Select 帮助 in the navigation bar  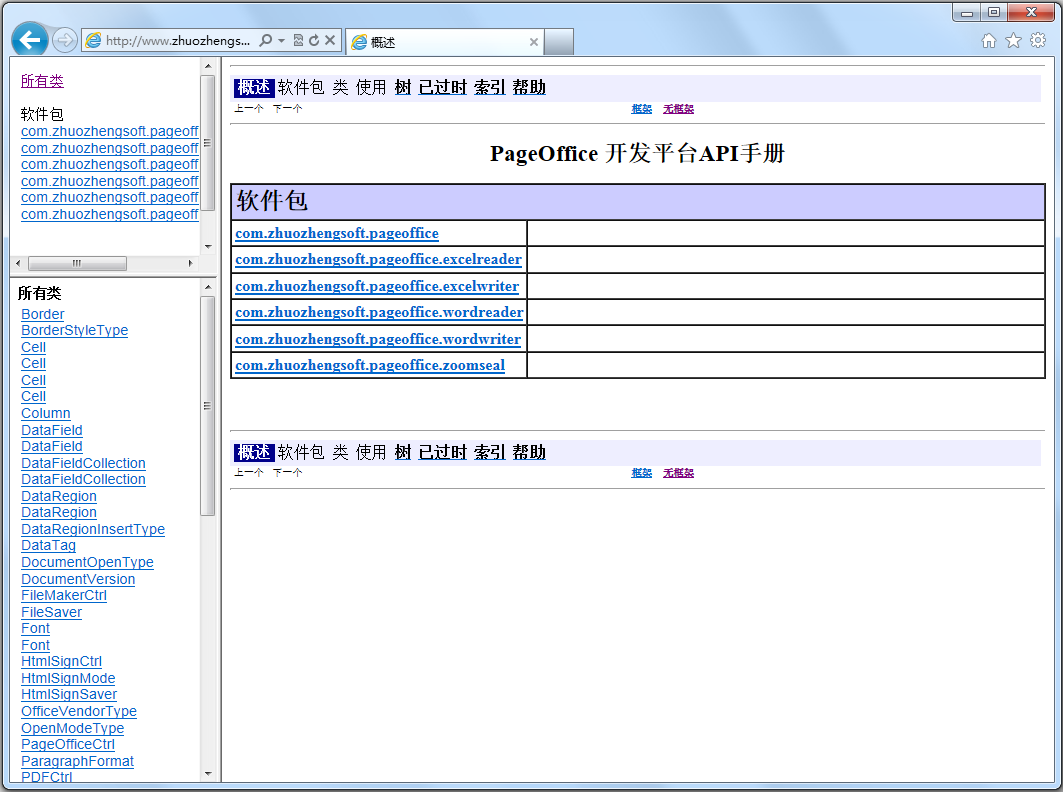click(529, 87)
